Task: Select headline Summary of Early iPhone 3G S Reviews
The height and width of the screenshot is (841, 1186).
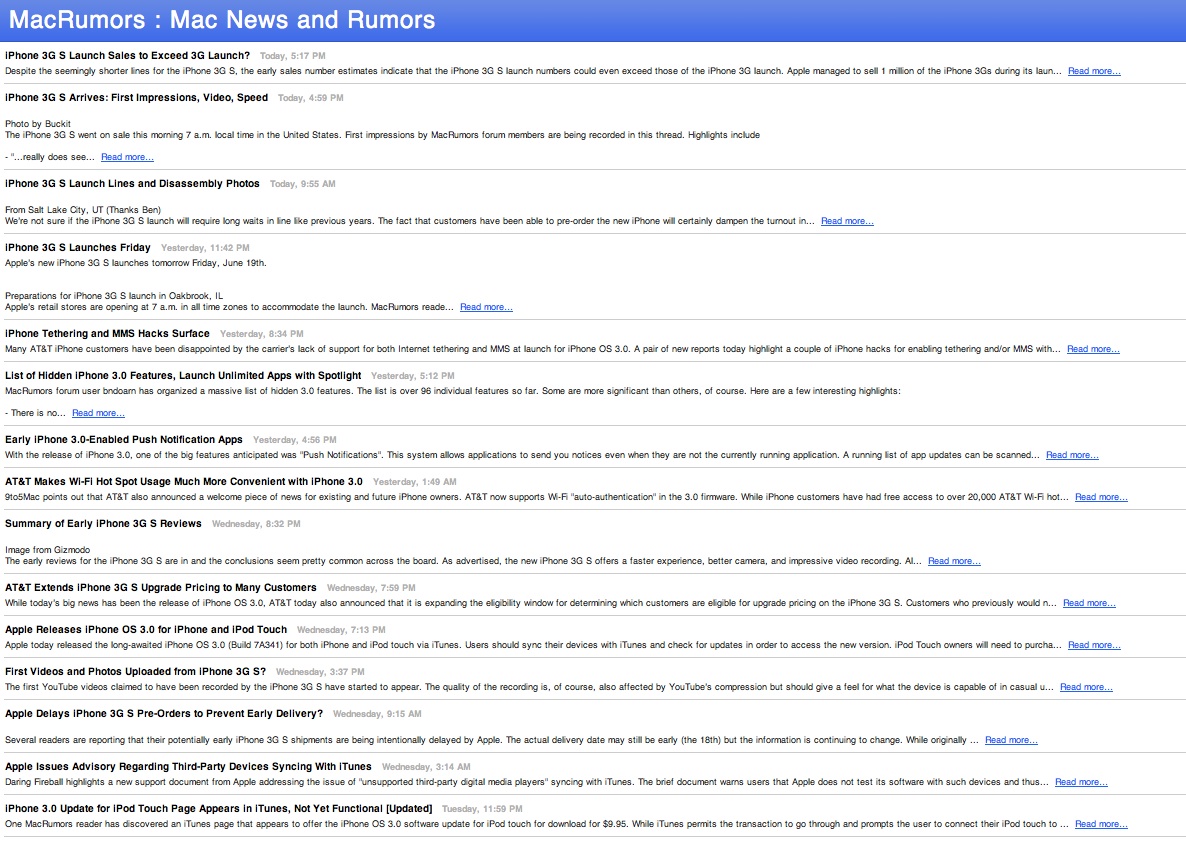Action: [103, 523]
